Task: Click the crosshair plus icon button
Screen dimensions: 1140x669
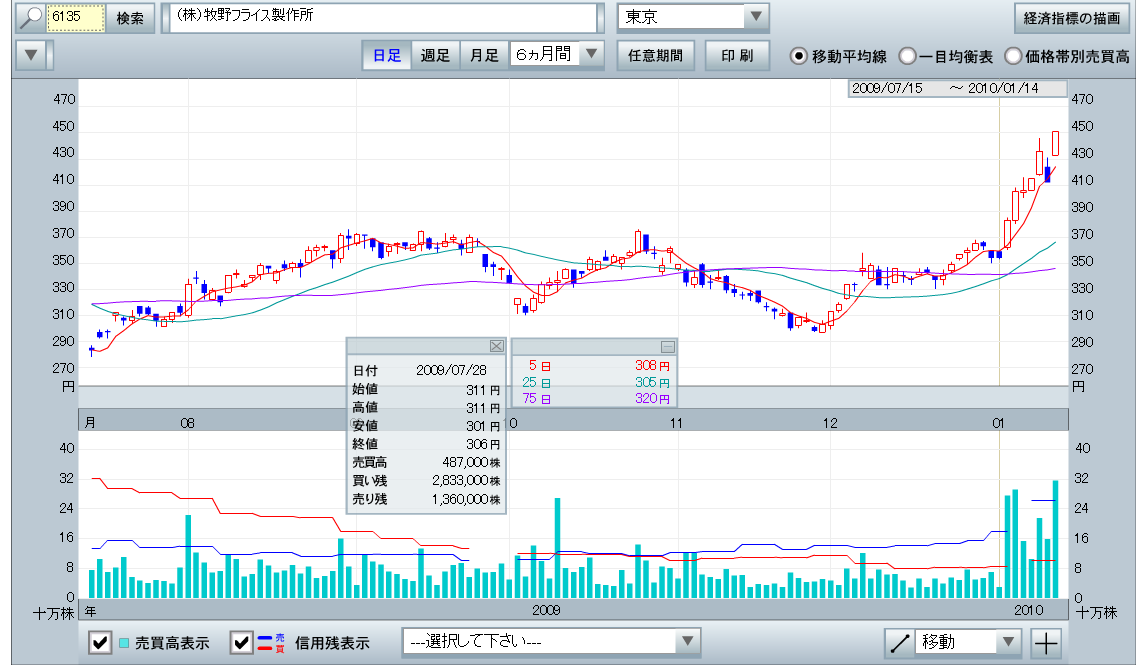Action: point(1046,642)
